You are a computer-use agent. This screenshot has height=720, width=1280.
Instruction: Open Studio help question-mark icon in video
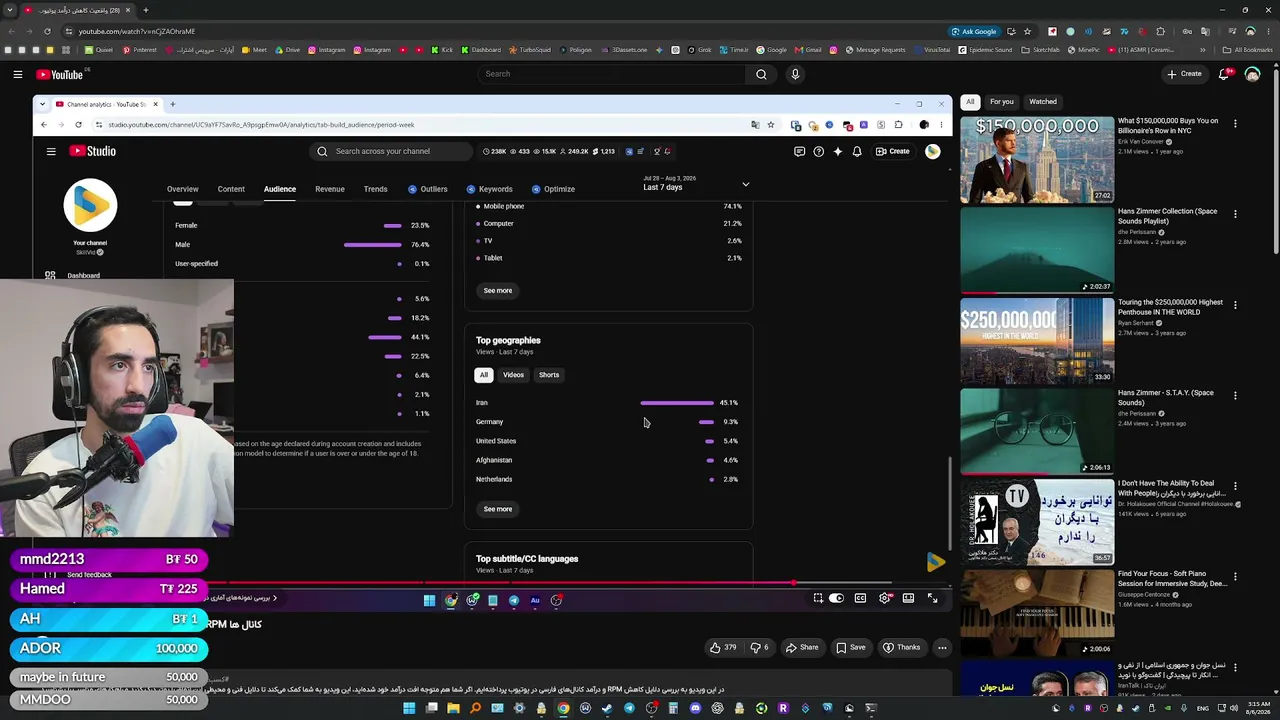[819, 151]
